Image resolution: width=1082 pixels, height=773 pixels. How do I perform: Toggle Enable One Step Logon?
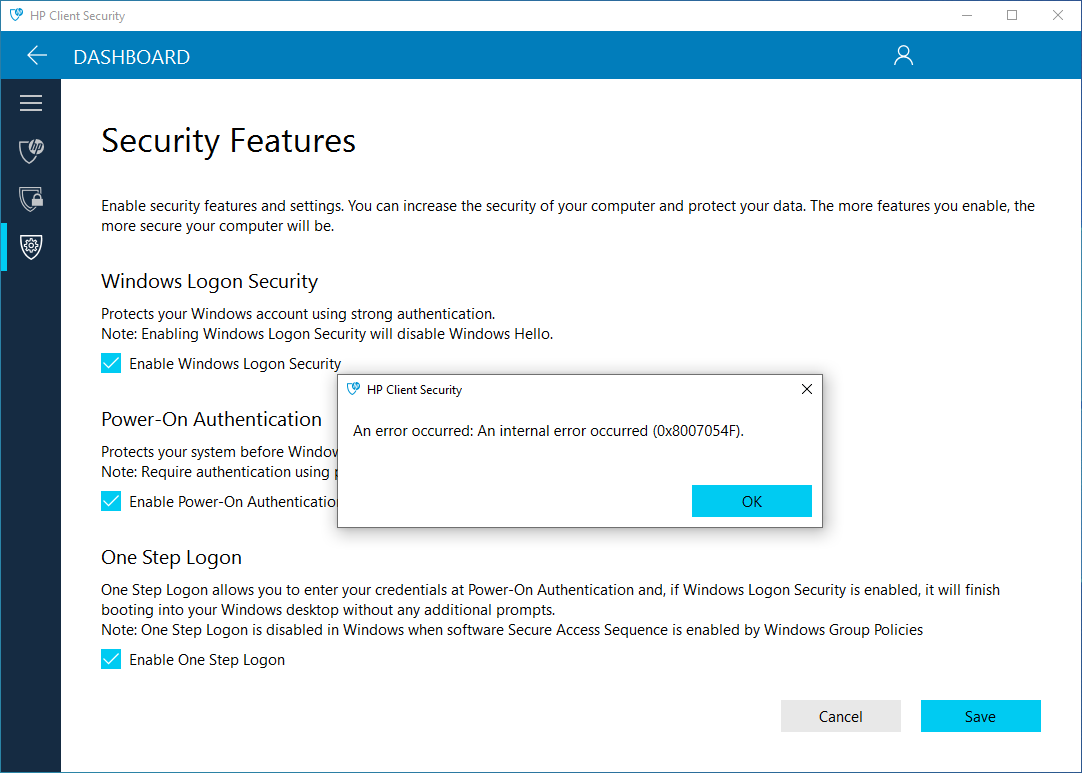pos(111,659)
